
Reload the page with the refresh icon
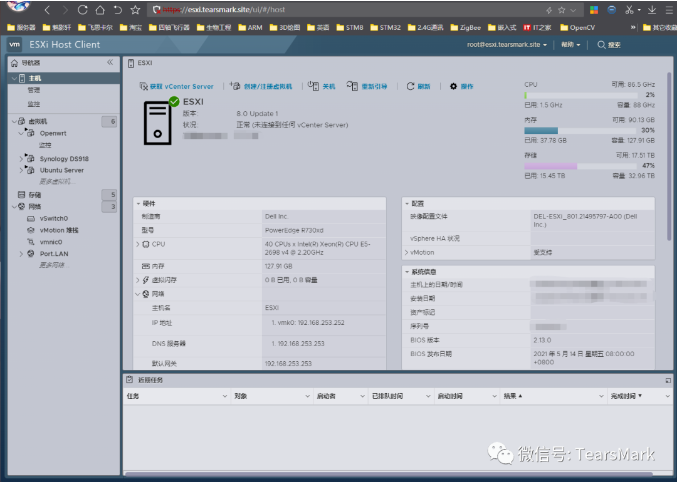pos(82,10)
